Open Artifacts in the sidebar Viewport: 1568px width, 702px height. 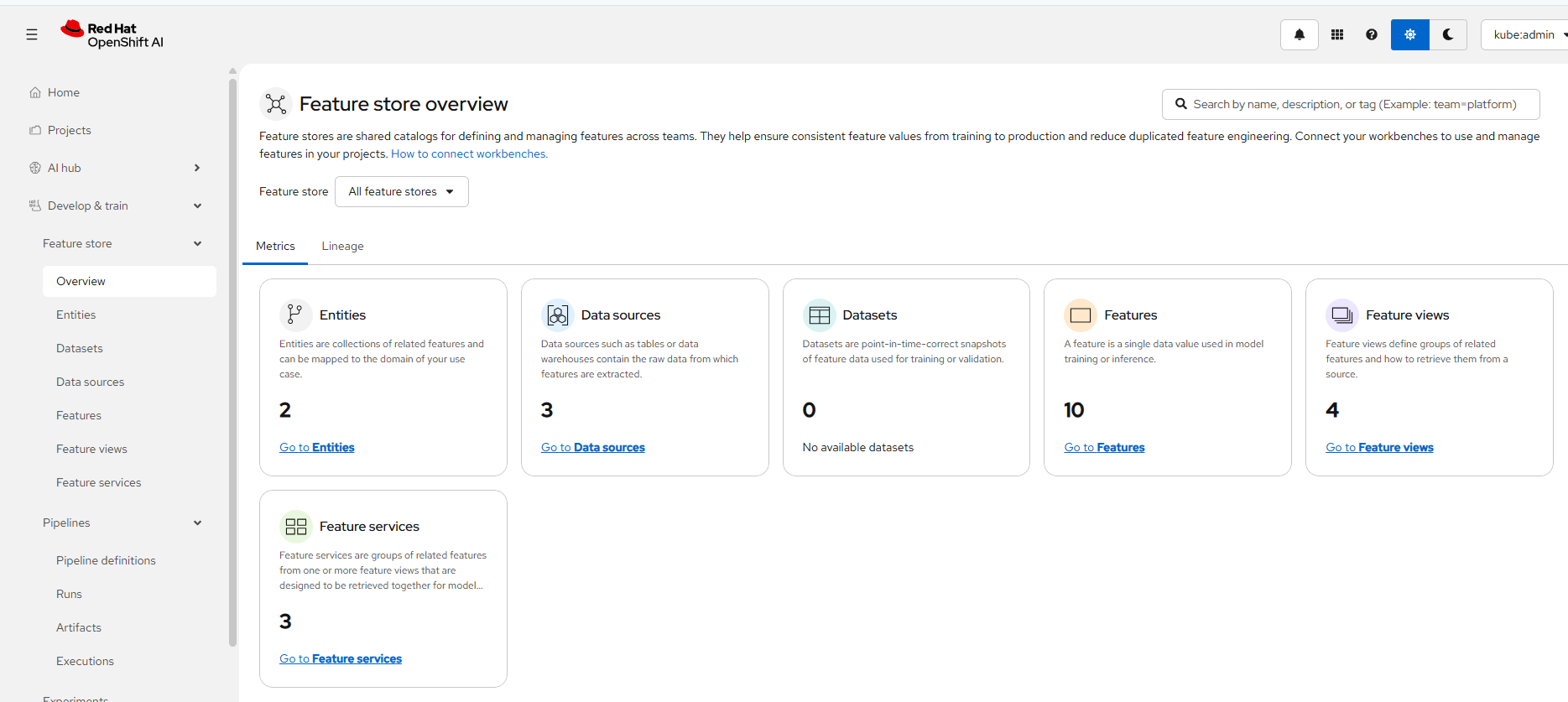coord(129,627)
